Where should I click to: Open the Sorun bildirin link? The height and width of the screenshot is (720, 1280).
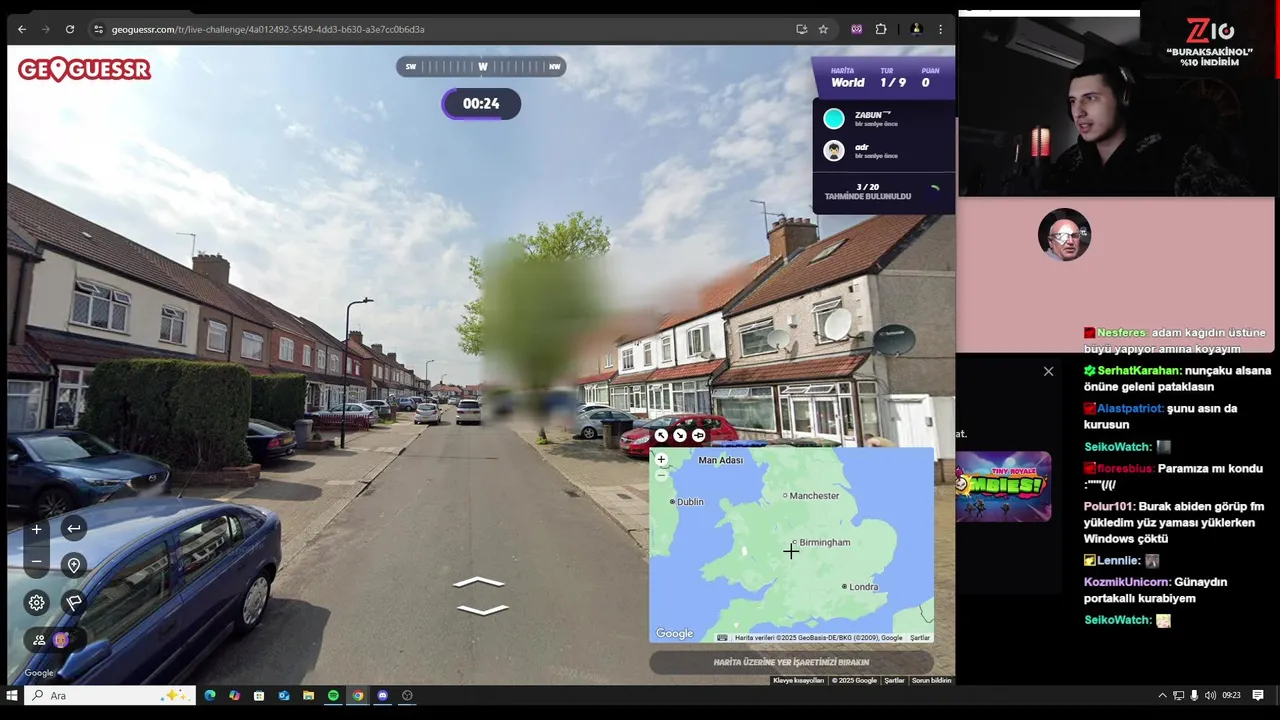931,681
